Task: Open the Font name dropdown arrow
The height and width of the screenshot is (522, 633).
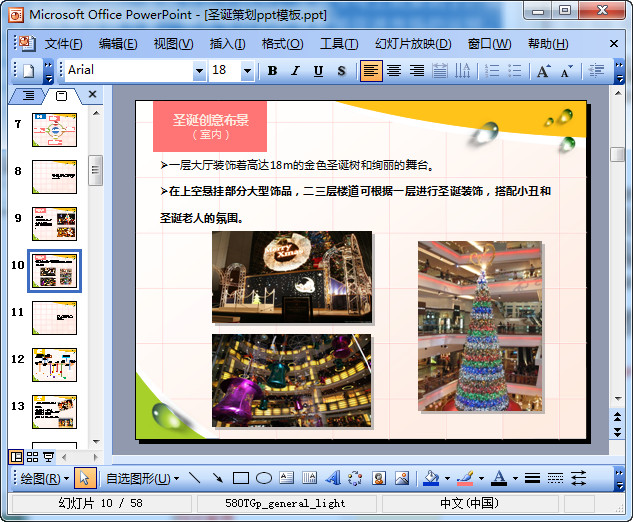Action: coord(199,71)
